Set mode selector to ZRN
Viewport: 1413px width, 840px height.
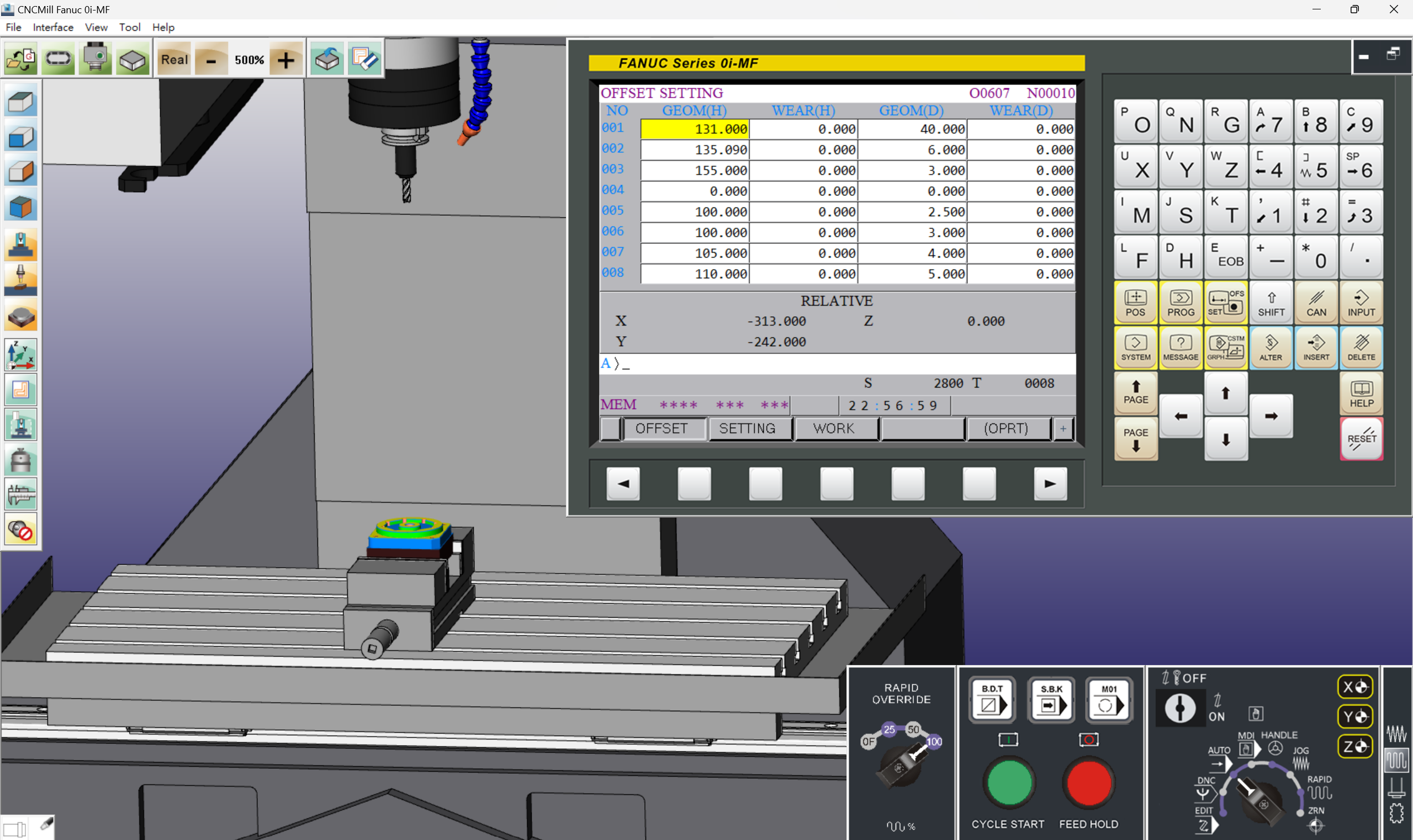[x=1316, y=819]
